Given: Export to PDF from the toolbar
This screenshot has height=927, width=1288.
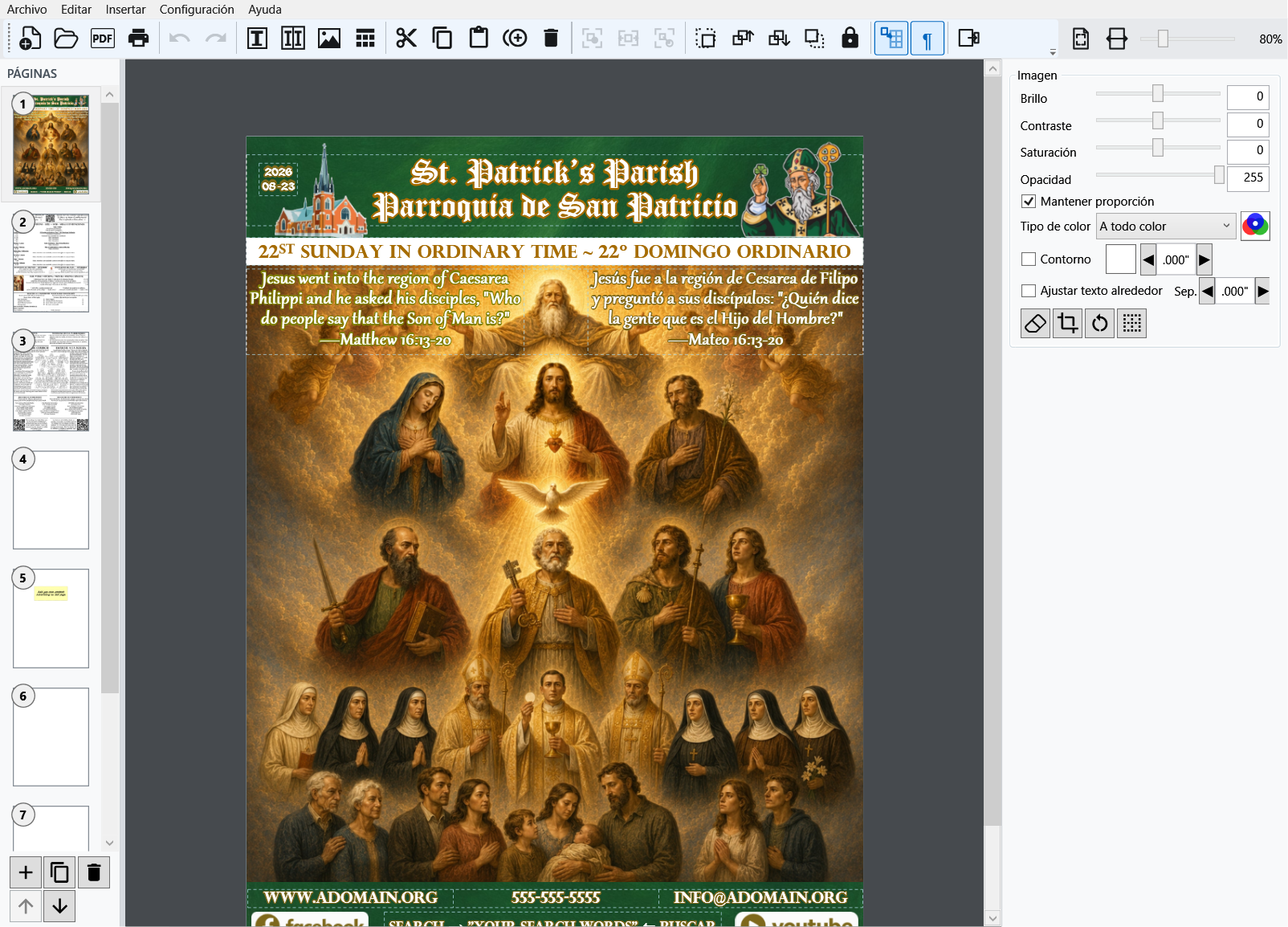Looking at the screenshot, I should click(x=102, y=38).
